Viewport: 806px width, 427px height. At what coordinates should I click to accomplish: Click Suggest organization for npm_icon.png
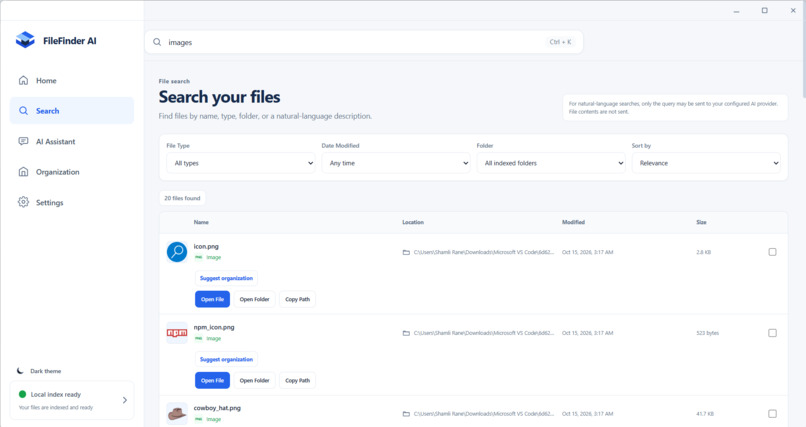point(226,359)
